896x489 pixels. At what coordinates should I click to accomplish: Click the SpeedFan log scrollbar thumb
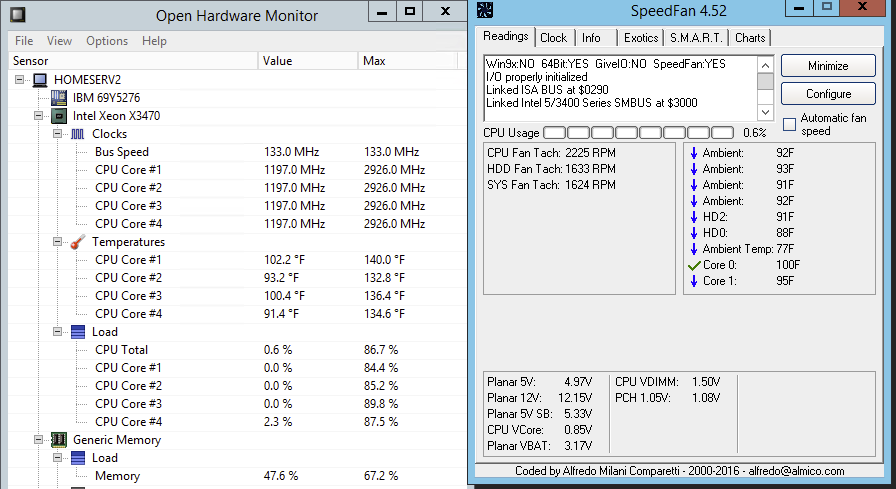point(765,81)
